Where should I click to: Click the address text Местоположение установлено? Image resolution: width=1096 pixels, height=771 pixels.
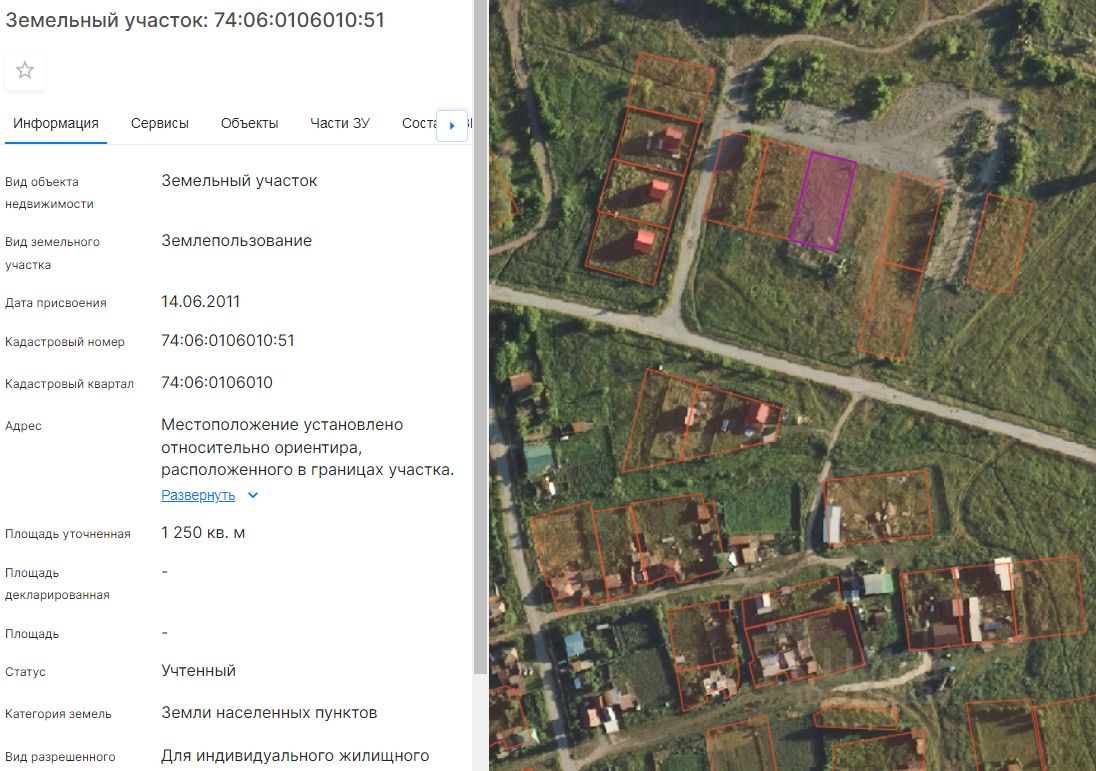(282, 425)
